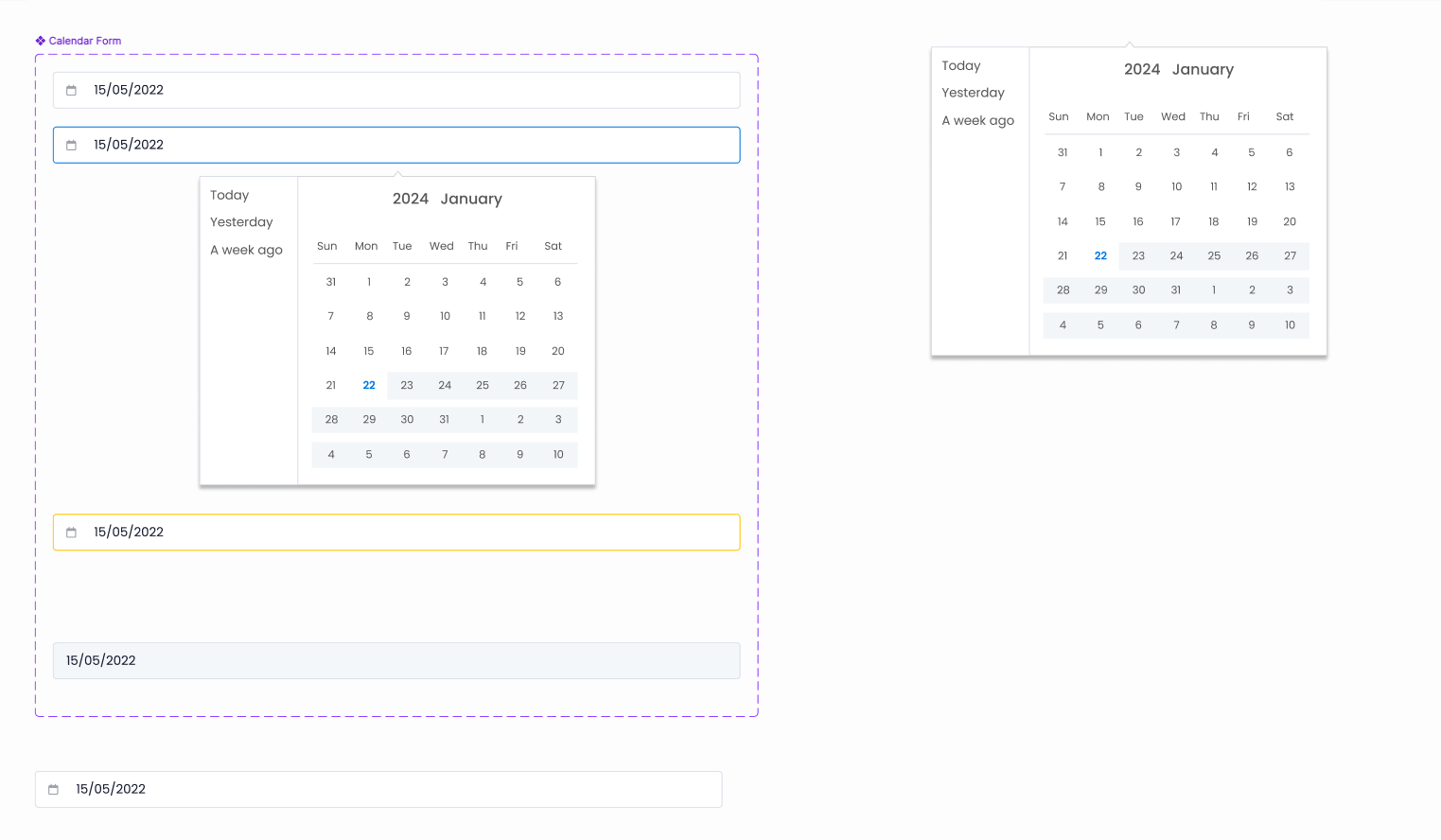Click the calendar icon in the yellow-bordered date field

(71, 533)
